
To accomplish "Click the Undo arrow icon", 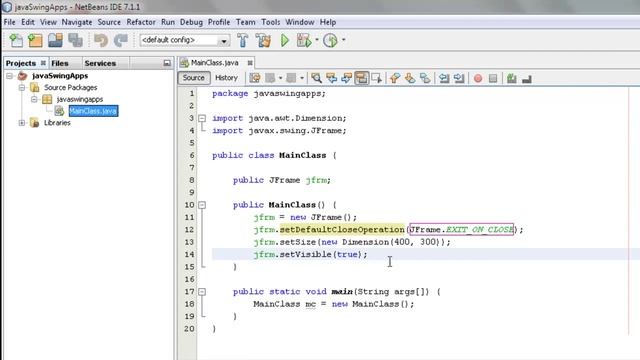I will (x=101, y=40).
